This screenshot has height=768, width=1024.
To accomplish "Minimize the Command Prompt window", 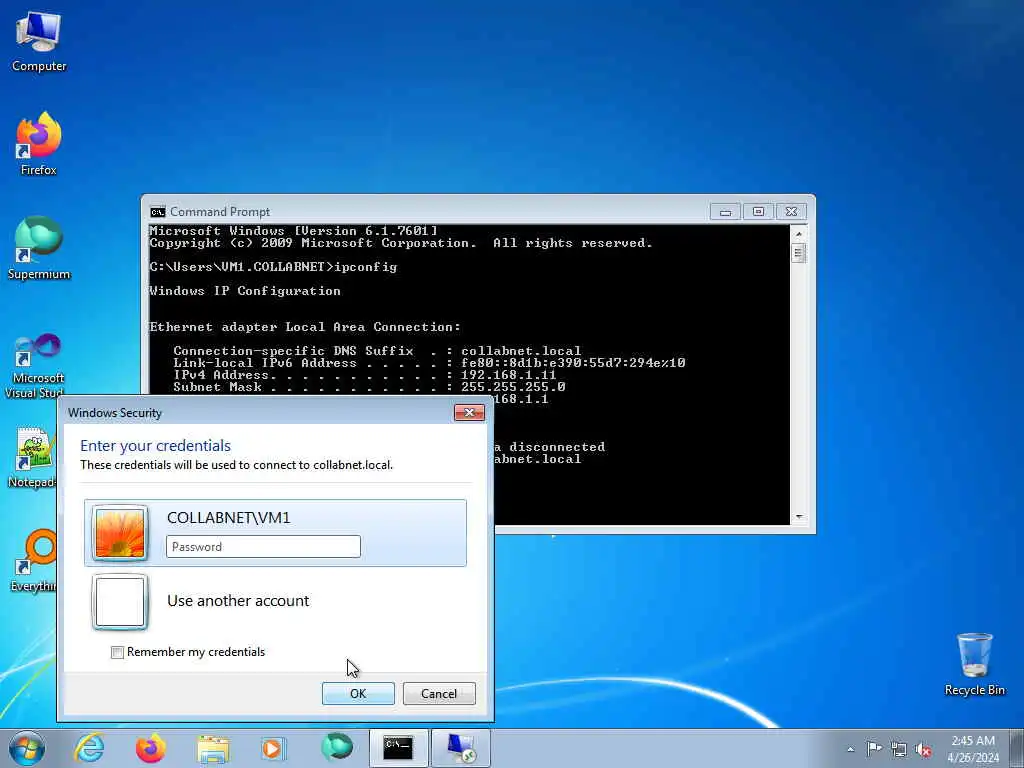I will tap(725, 212).
